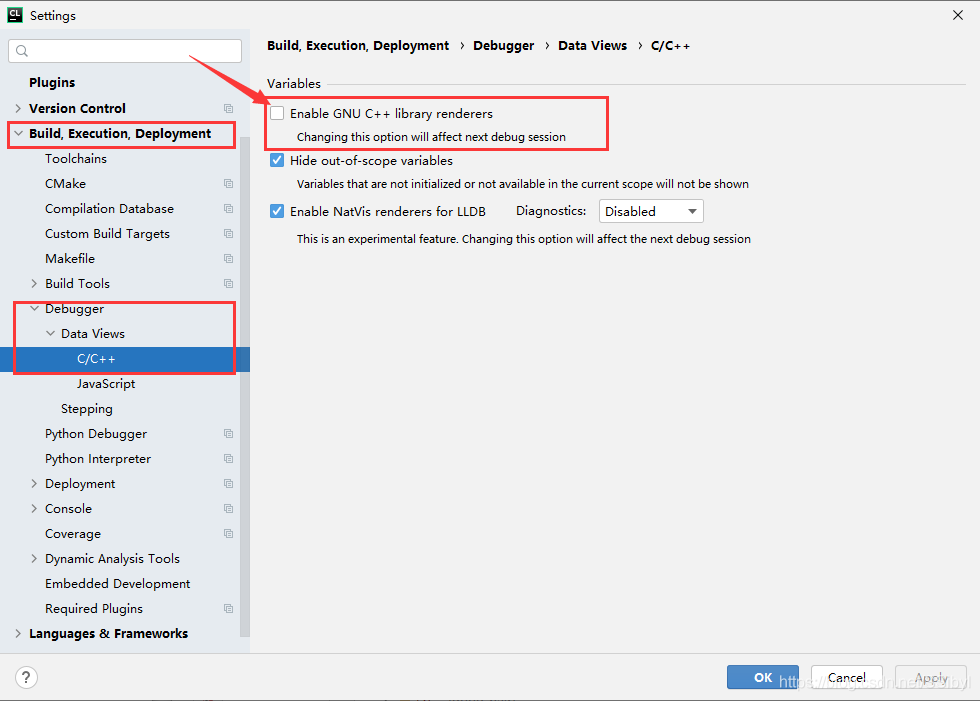Open Custom Build Targets page
Screen dimensions: 980x701
[108, 234]
